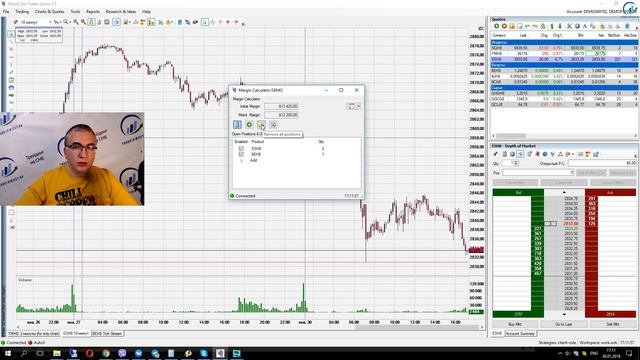Click the zoom in magnifier on chart toolbar
640x360 pixels.
coord(76,22)
